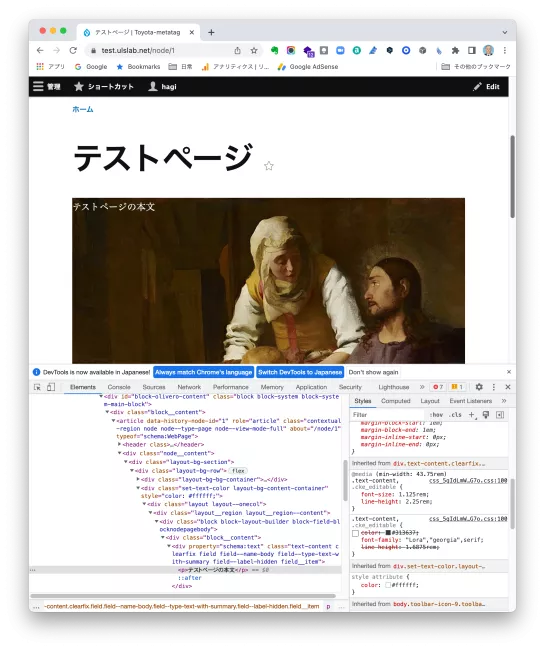
Task: Switch to the Application tab
Action: (311, 387)
